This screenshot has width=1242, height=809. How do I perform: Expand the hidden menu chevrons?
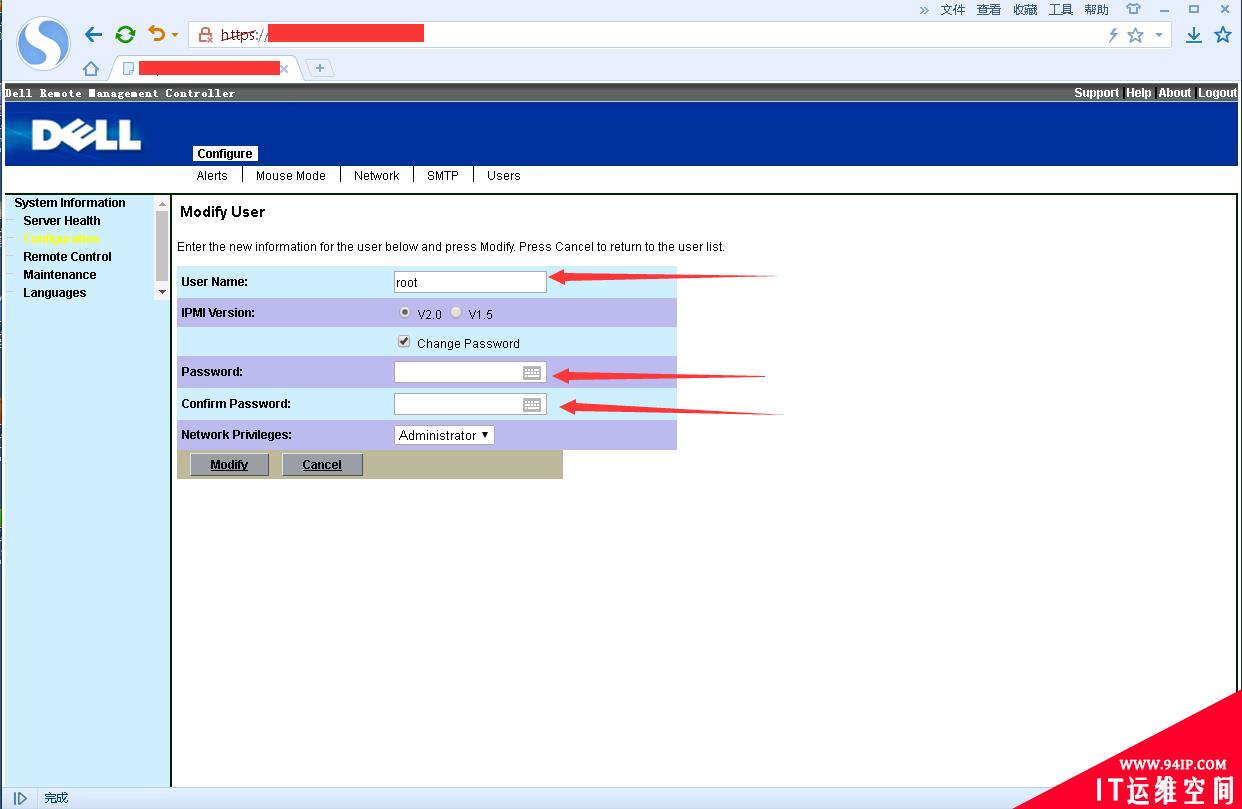(924, 10)
